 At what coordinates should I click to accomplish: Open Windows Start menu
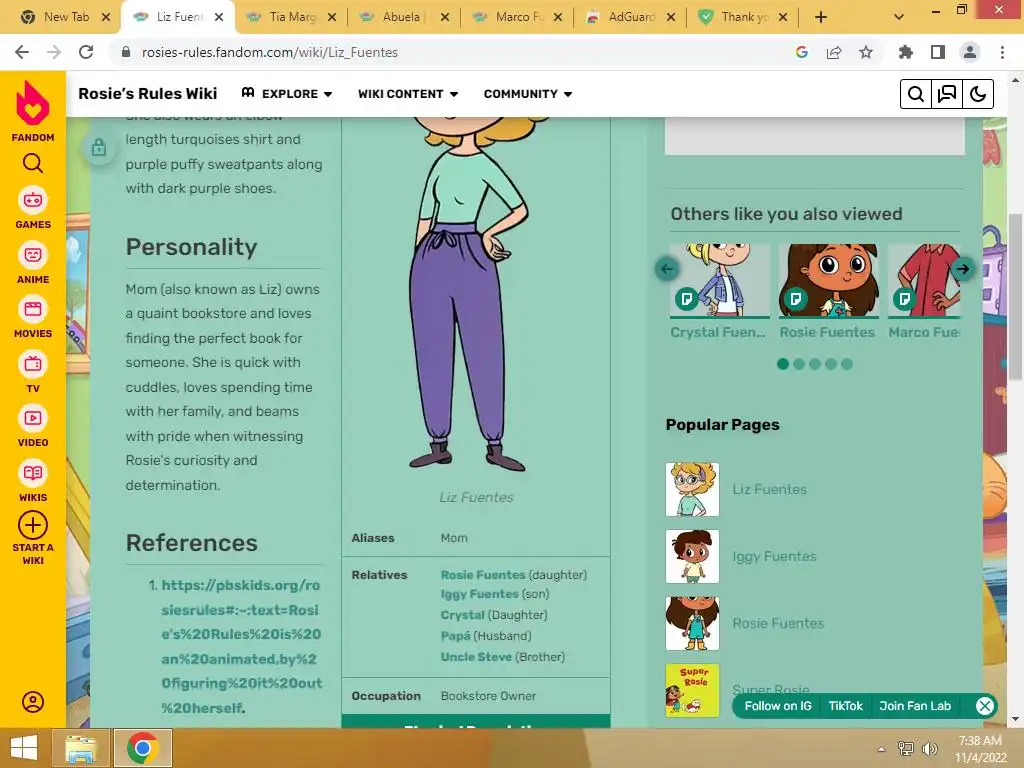pyautogui.click(x=24, y=748)
